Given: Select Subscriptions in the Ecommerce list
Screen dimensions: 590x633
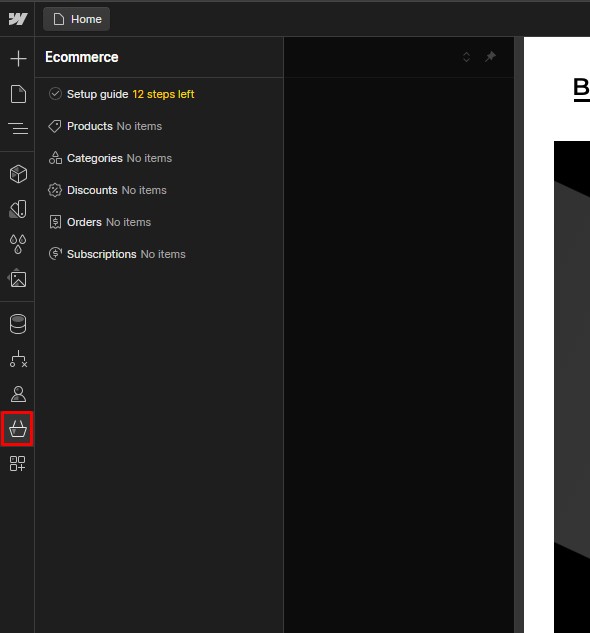Looking at the screenshot, I should pyautogui.click(x=159, y=254).
